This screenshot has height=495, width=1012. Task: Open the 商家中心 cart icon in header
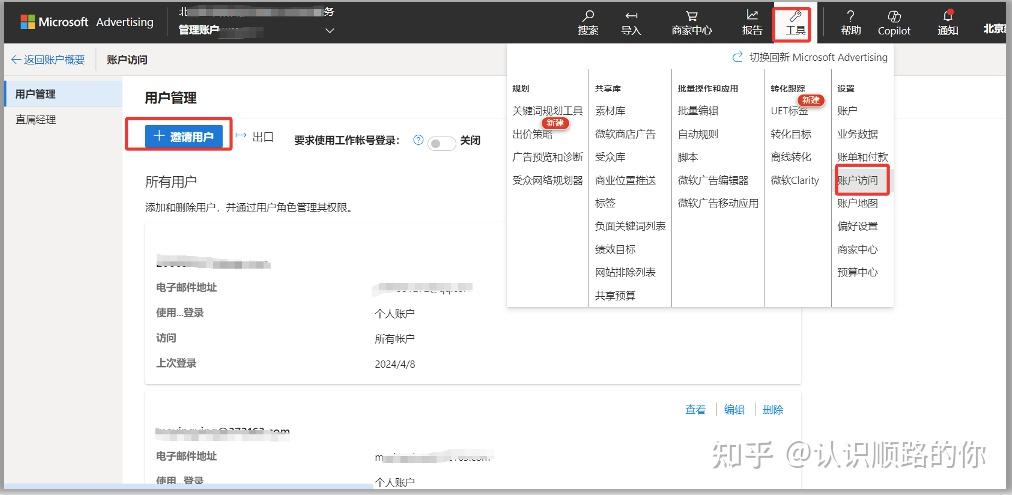691,15
